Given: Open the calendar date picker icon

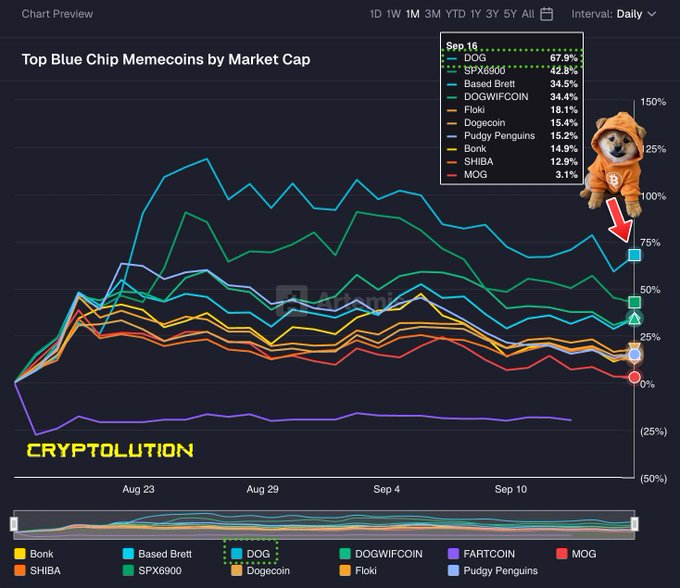Looking at the screenshot, I should (x=546, y=14).
